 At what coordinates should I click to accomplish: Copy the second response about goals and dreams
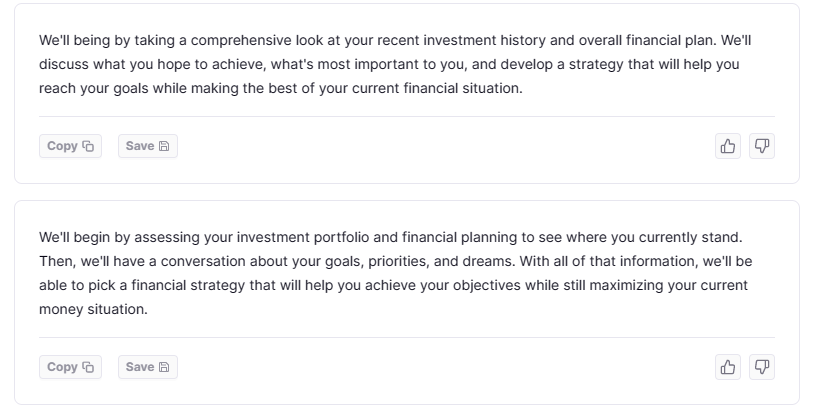(70, 367)
